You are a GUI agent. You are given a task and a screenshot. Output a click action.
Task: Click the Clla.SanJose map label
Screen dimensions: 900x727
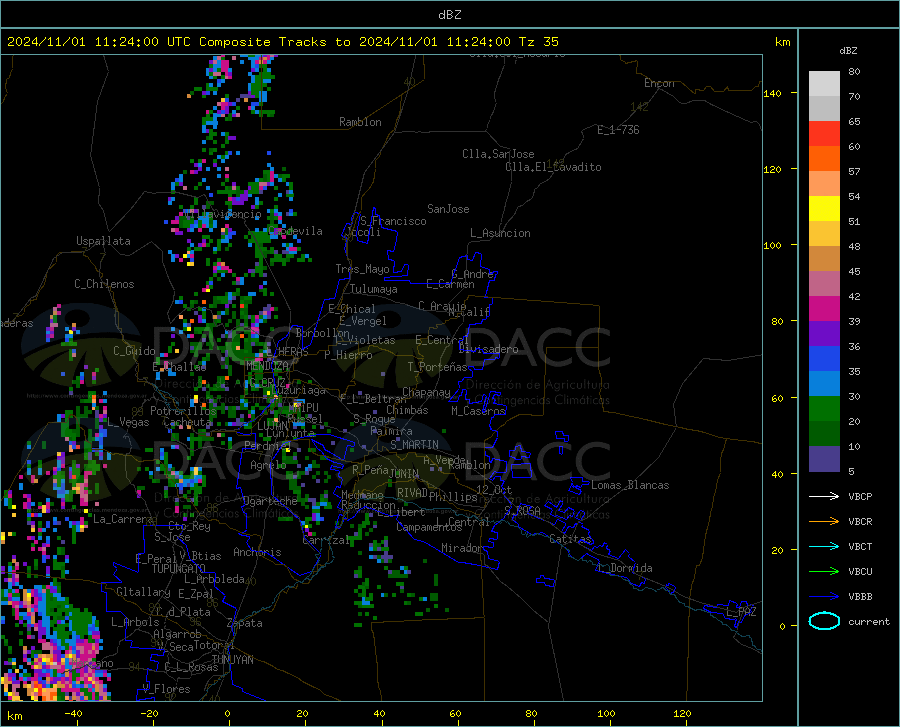498,154
